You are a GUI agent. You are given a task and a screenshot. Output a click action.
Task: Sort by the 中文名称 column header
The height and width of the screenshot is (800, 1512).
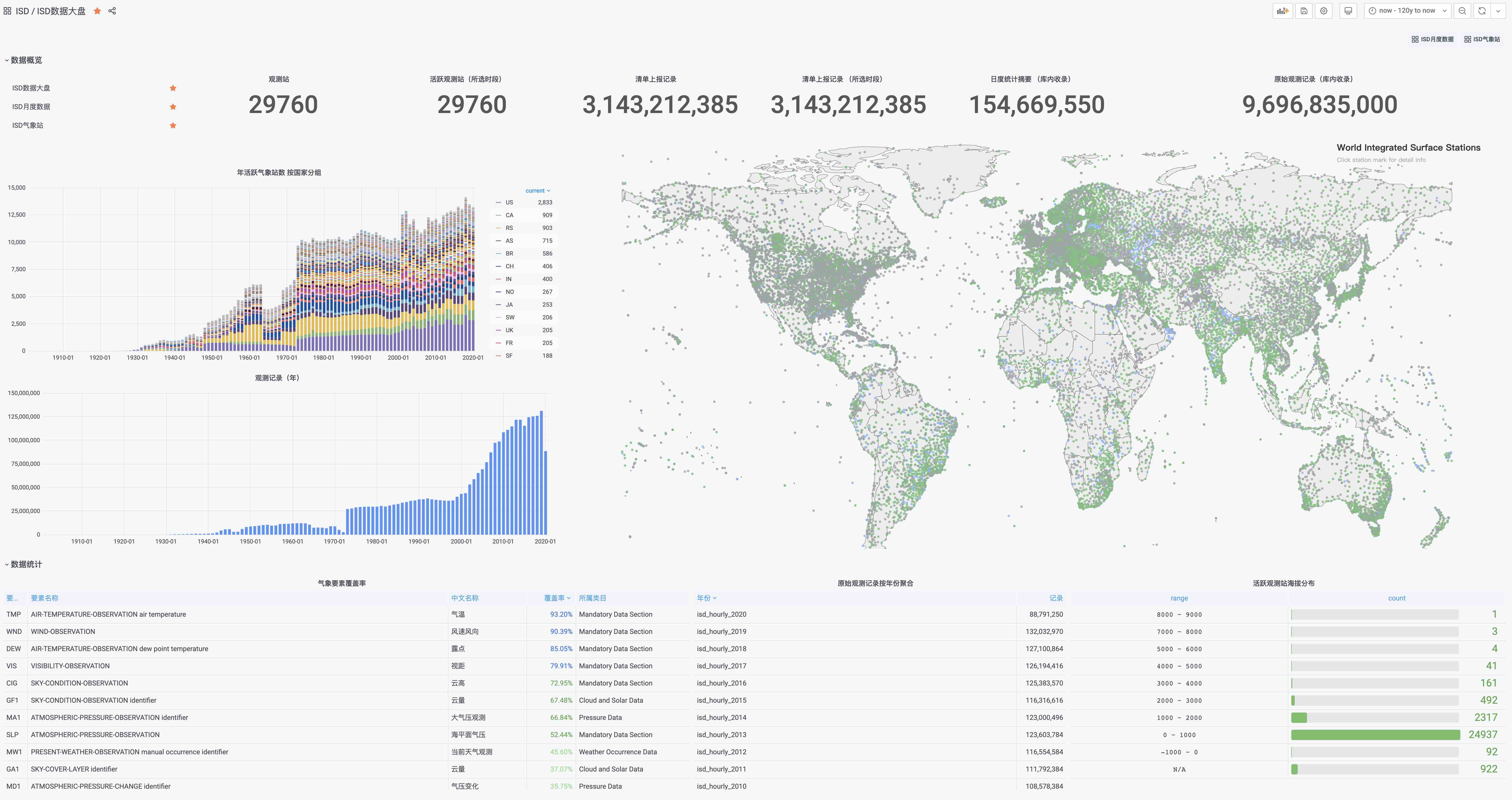(x=465, y=598)
